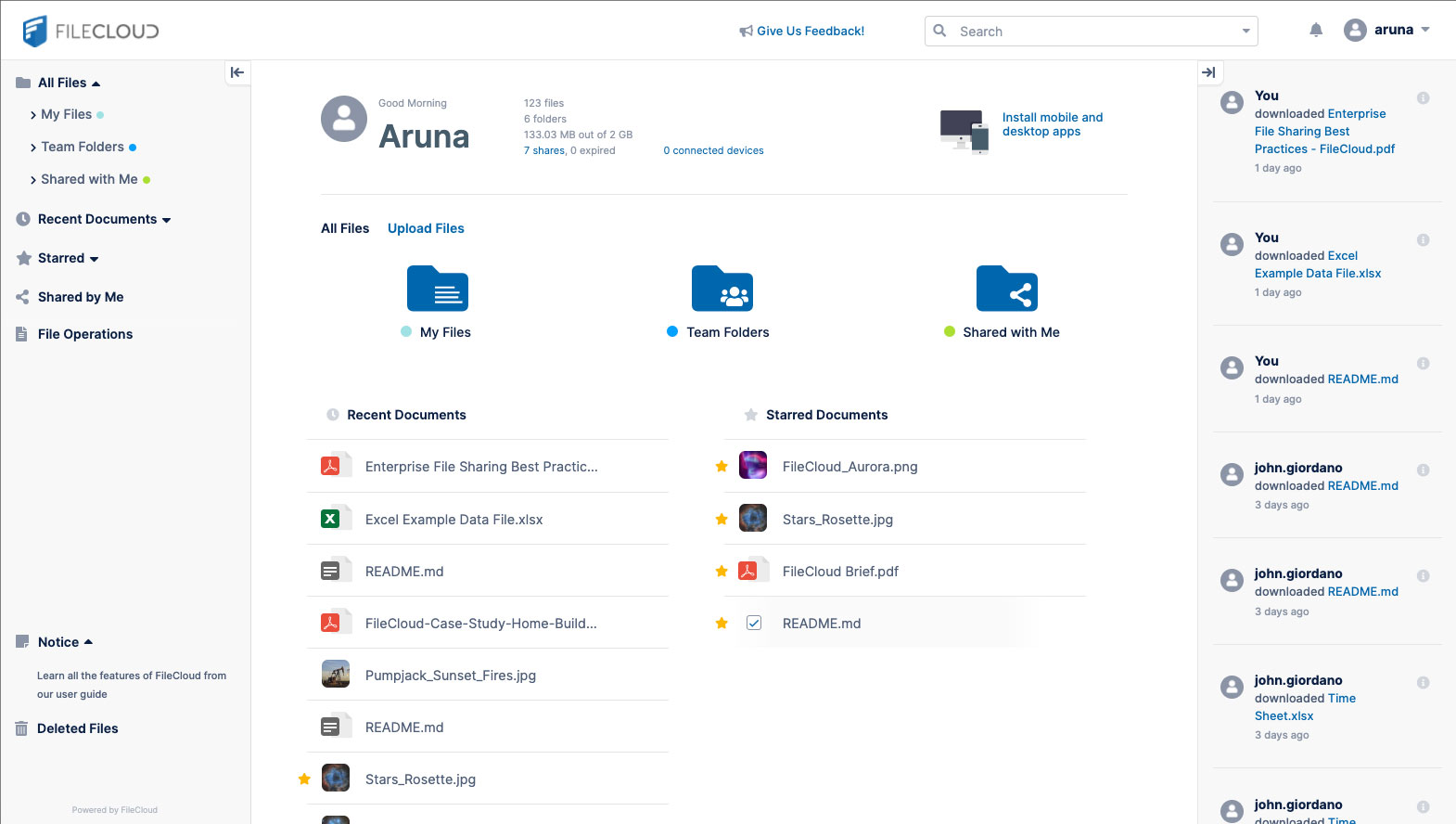Collapse the left sidebar panel
This screenshot has width=1456, height=824.
(x=237, y=72)
